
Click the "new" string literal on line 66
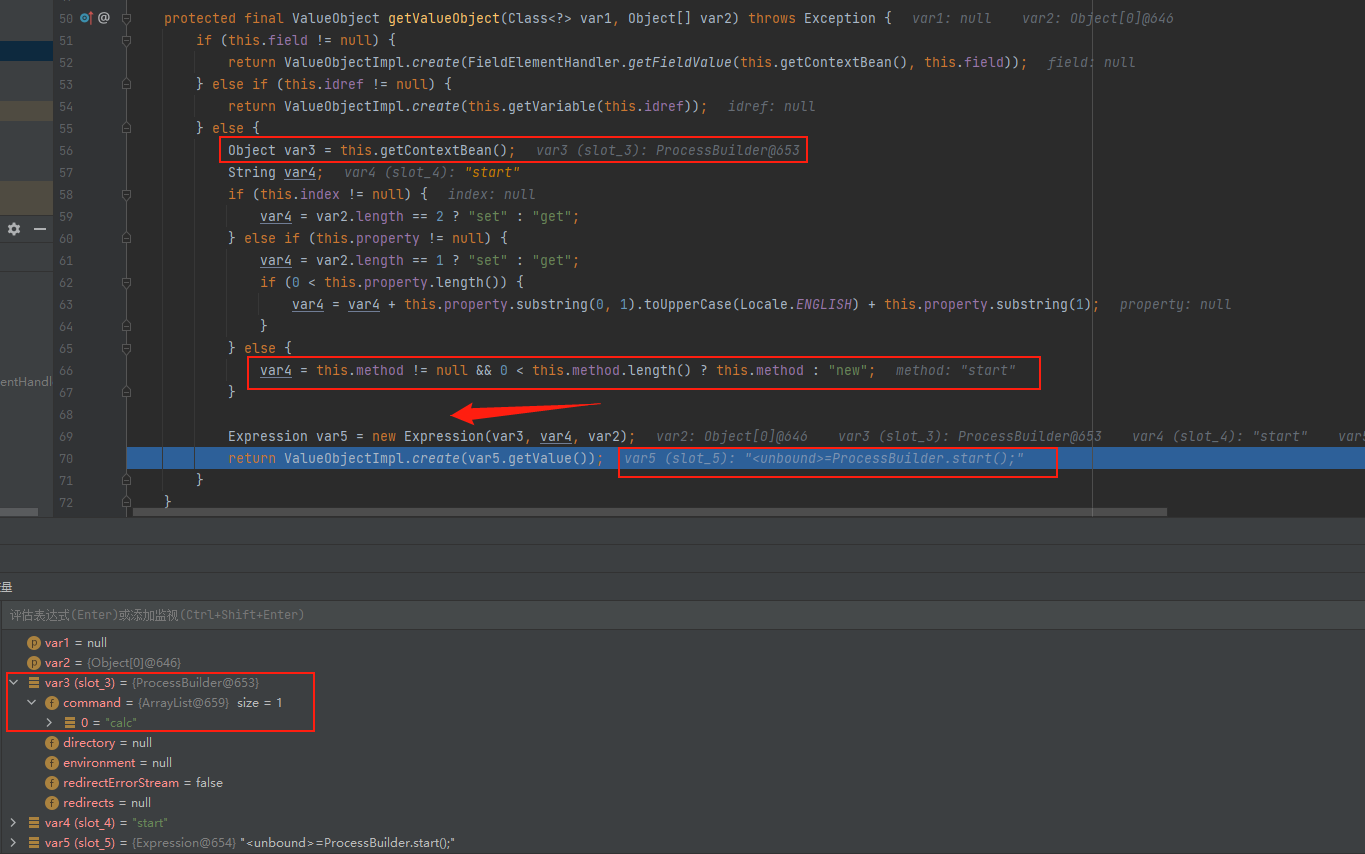point(848,370)
